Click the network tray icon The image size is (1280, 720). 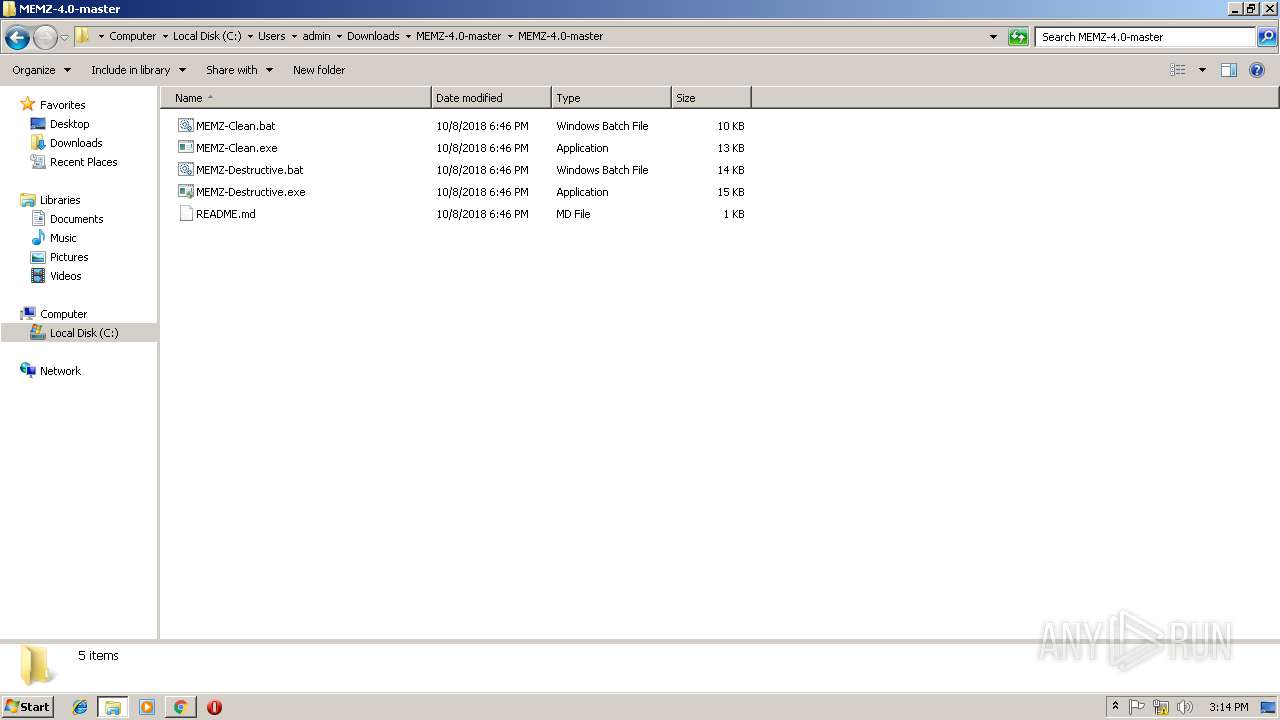(x=1161, y=707)
